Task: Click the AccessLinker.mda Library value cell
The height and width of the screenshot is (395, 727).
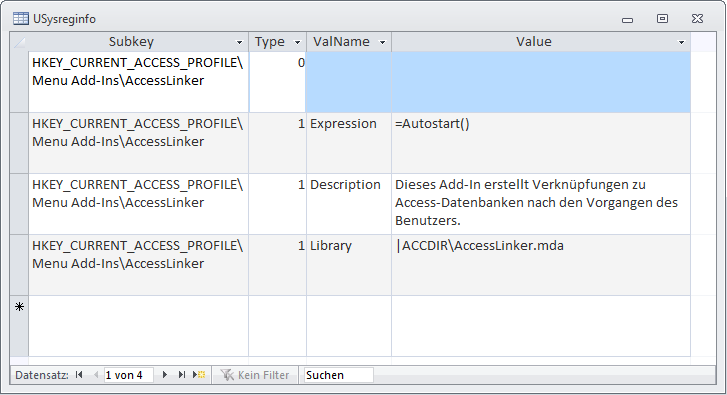Action: 541,265
